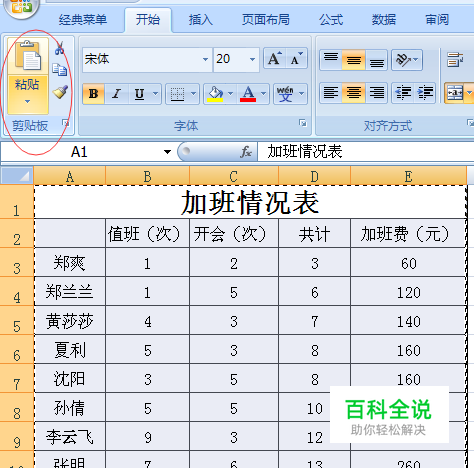Click cell containing 黄莎莎
Image resolution: width=474 pixels, height=468 pixels.
pos(70,321)
